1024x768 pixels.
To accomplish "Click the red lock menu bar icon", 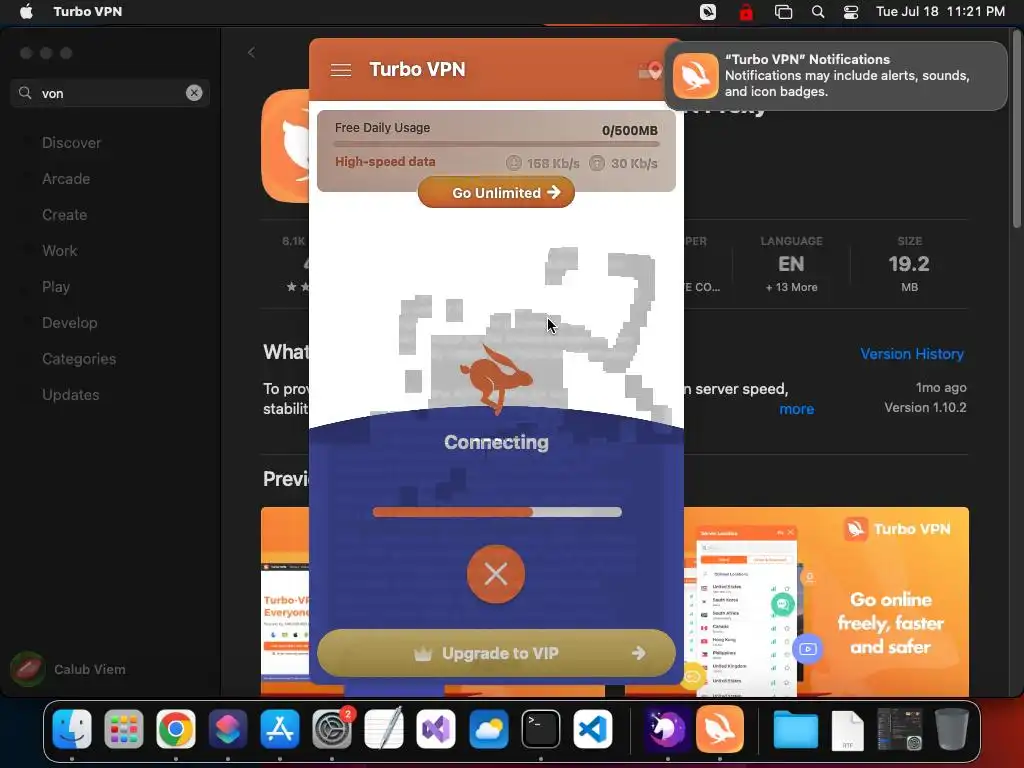I will pyautogui.click(x=746, y=12).
